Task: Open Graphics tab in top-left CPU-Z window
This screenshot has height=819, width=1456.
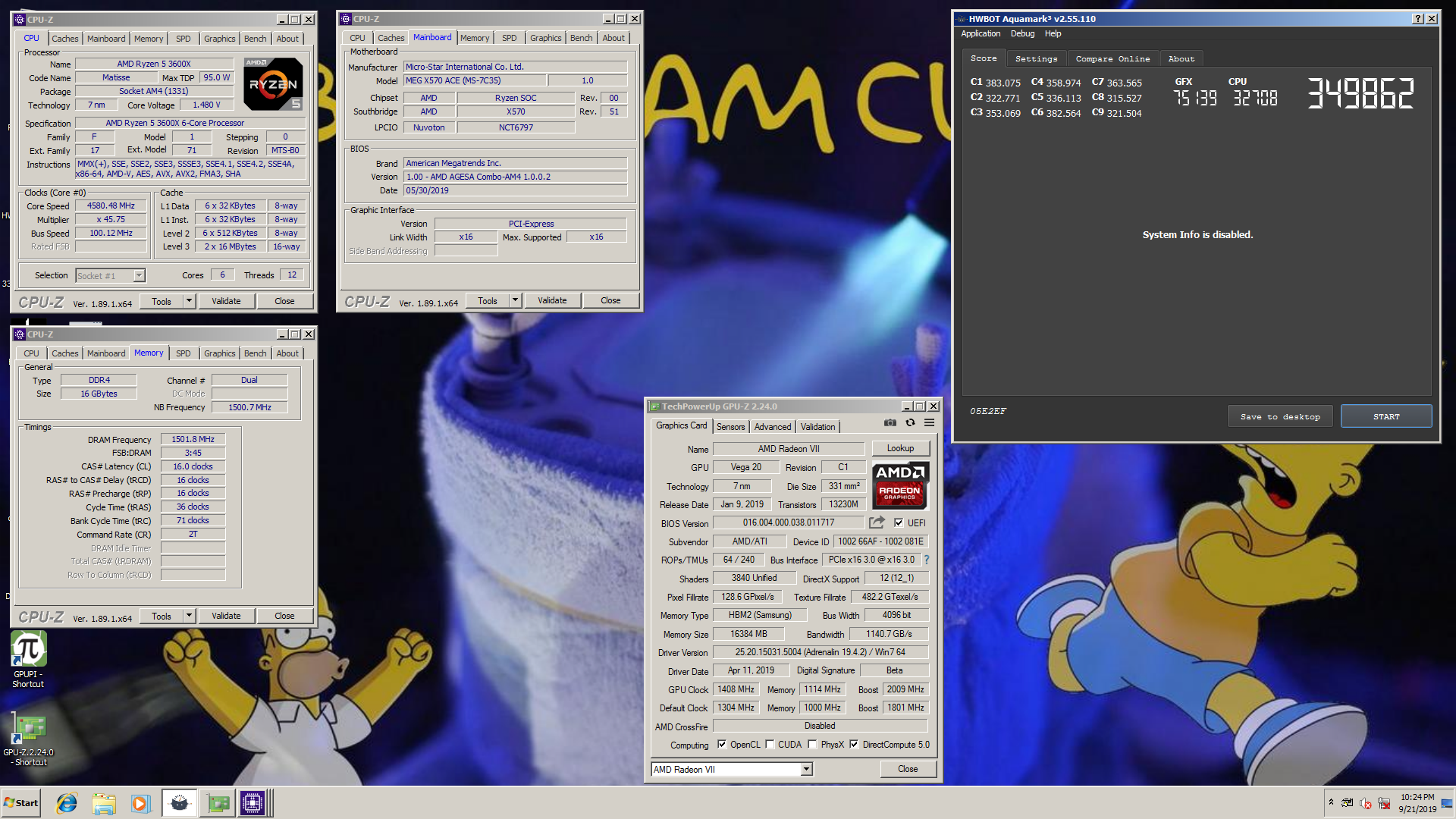Action: (x=219, y=39)
